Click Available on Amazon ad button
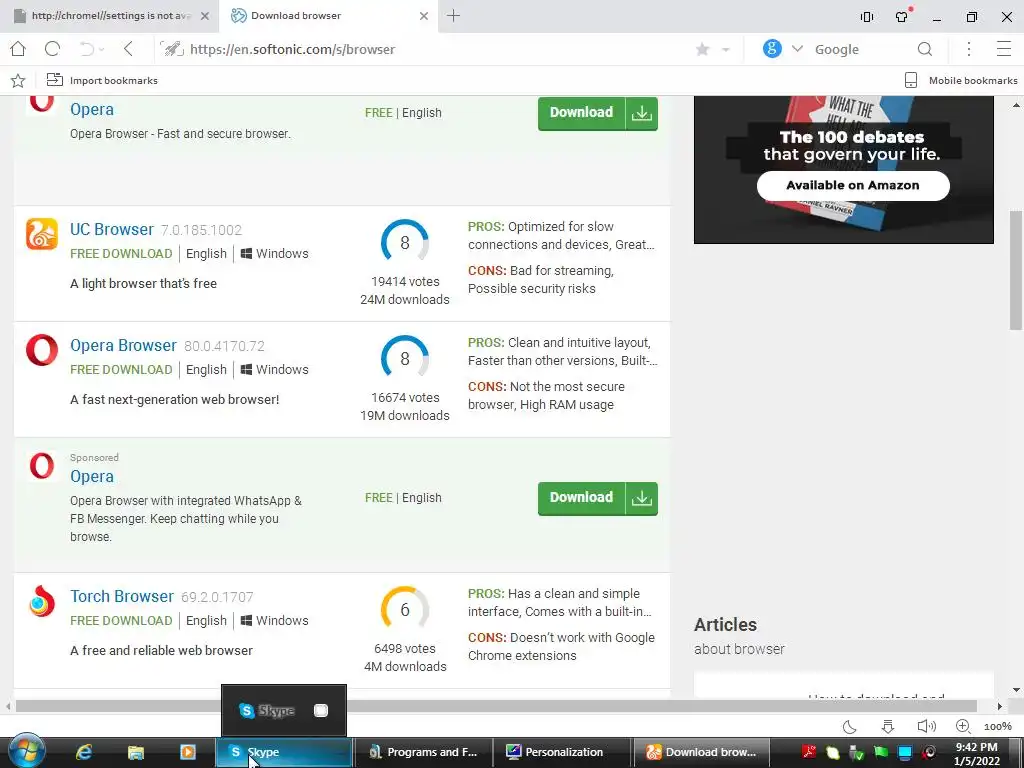Image resolution: width=1024 pixels, height=768 pixels. (853, 185)
